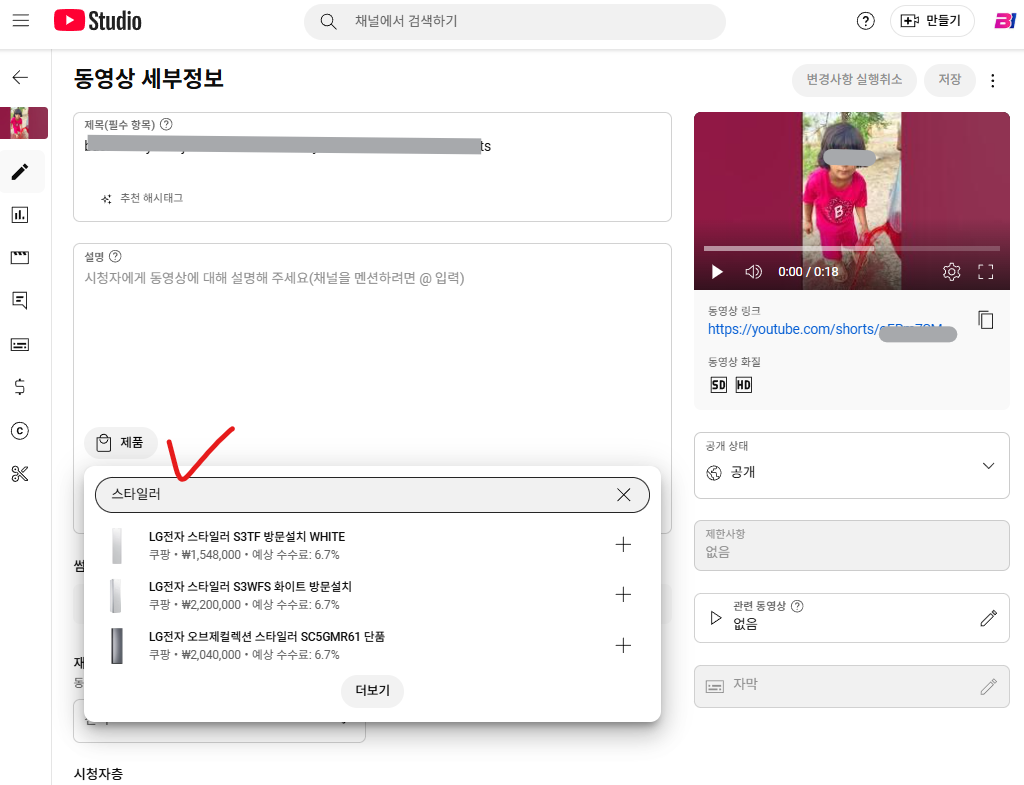This screenshot has width=1024, height=785.
Task: Open the video editor clapperboard icon
Action: [20, 257]
